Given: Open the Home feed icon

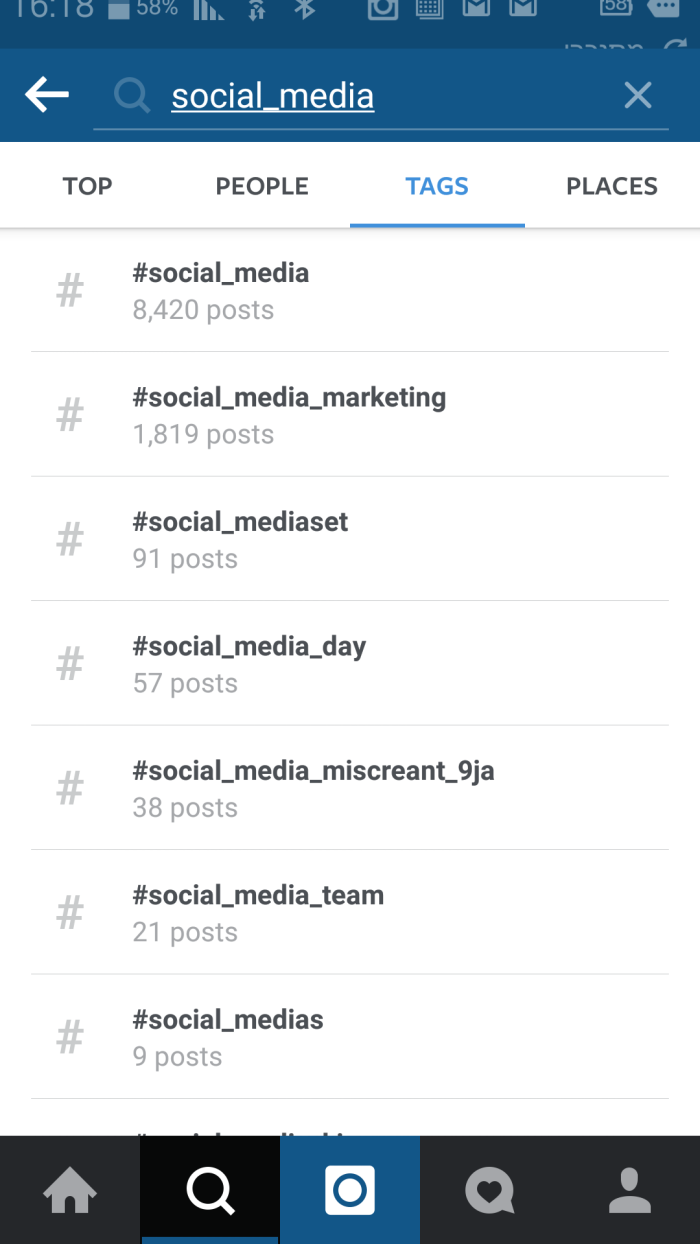Looking at the screenshot, I should coord(70,1190).
